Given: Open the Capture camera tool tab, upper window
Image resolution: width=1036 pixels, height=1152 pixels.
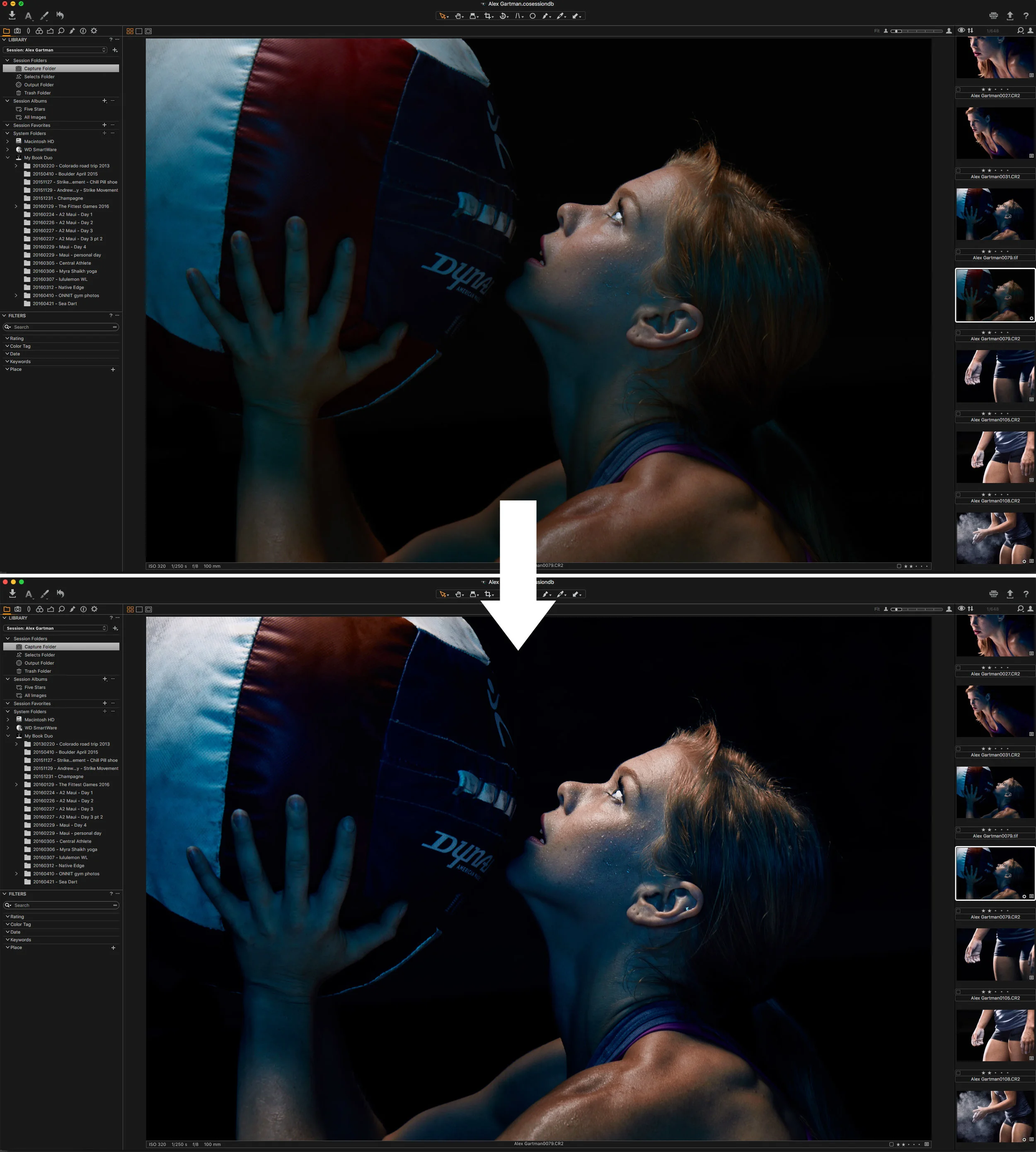Looking at the screenshot, I should point(18,31).
